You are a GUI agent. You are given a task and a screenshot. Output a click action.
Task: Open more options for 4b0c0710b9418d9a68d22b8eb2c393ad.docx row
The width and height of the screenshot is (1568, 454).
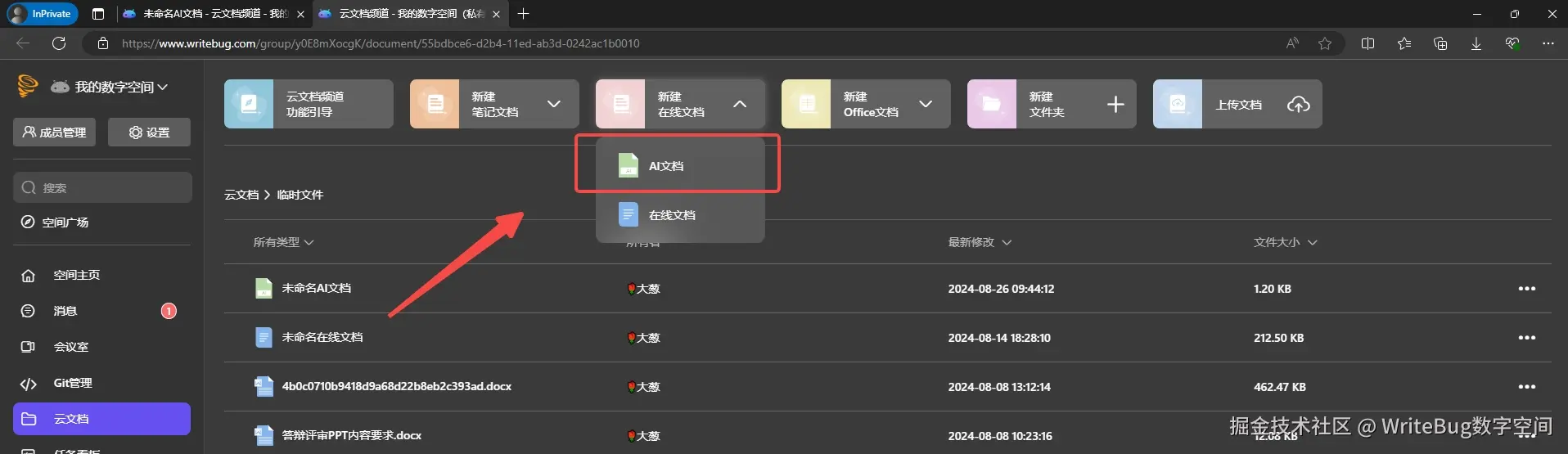[1527, 387]
